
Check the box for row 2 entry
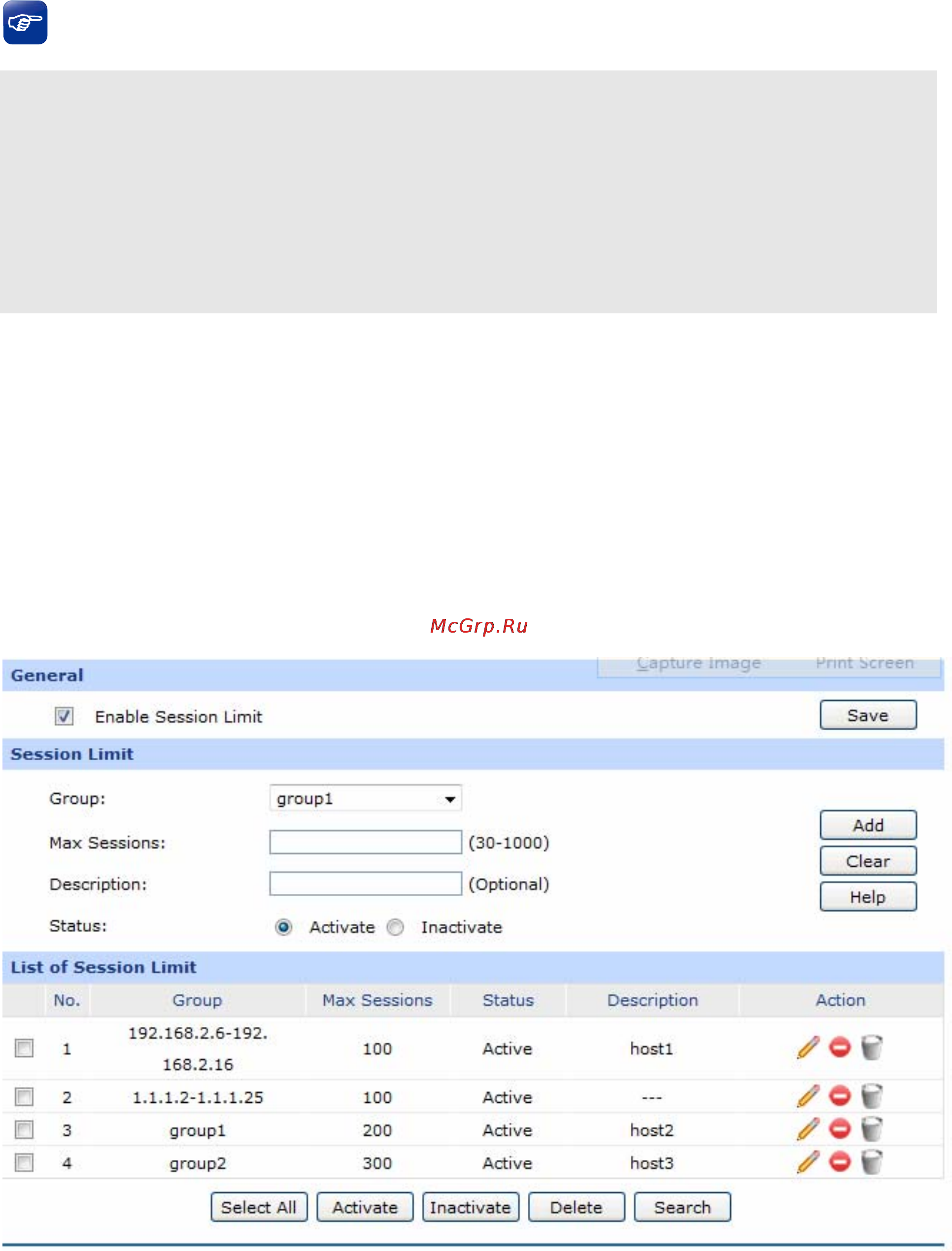(x=24, y=1097)
